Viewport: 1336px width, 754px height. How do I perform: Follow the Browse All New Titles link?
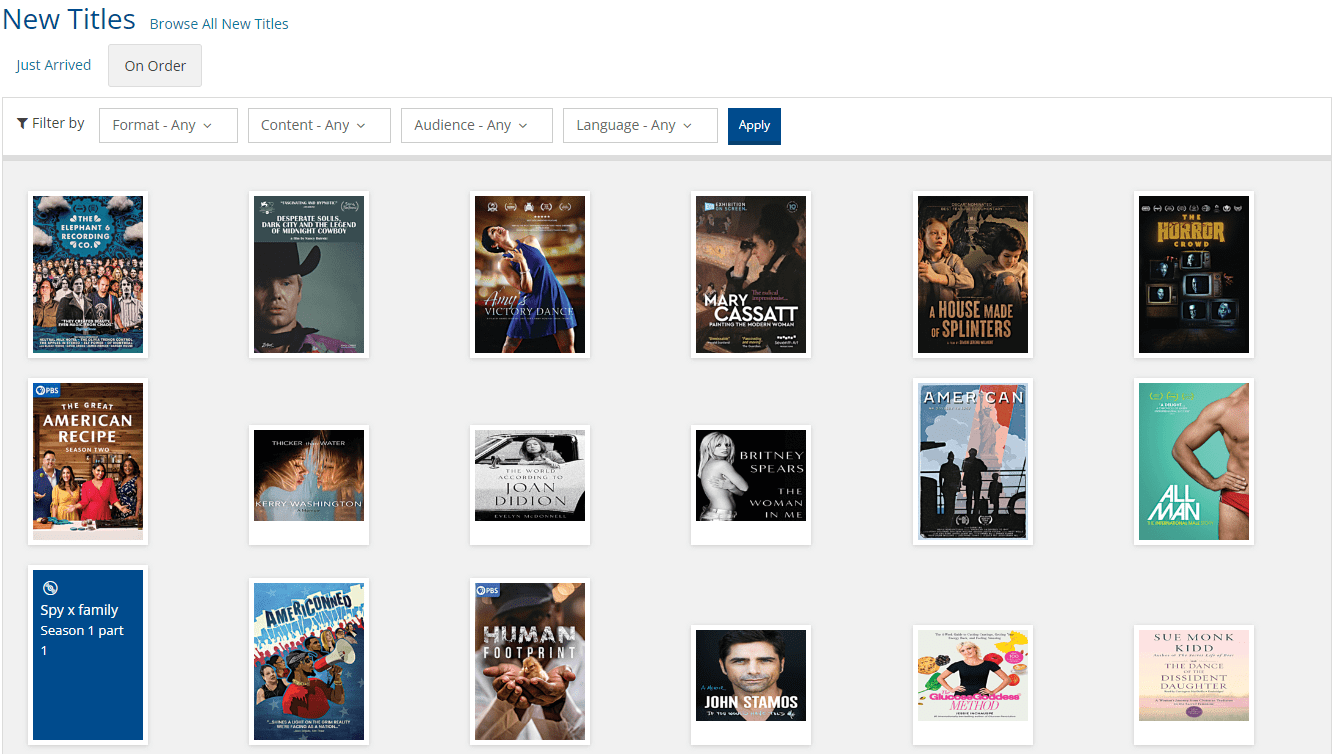pyautogui.click(x=219, y=24)
